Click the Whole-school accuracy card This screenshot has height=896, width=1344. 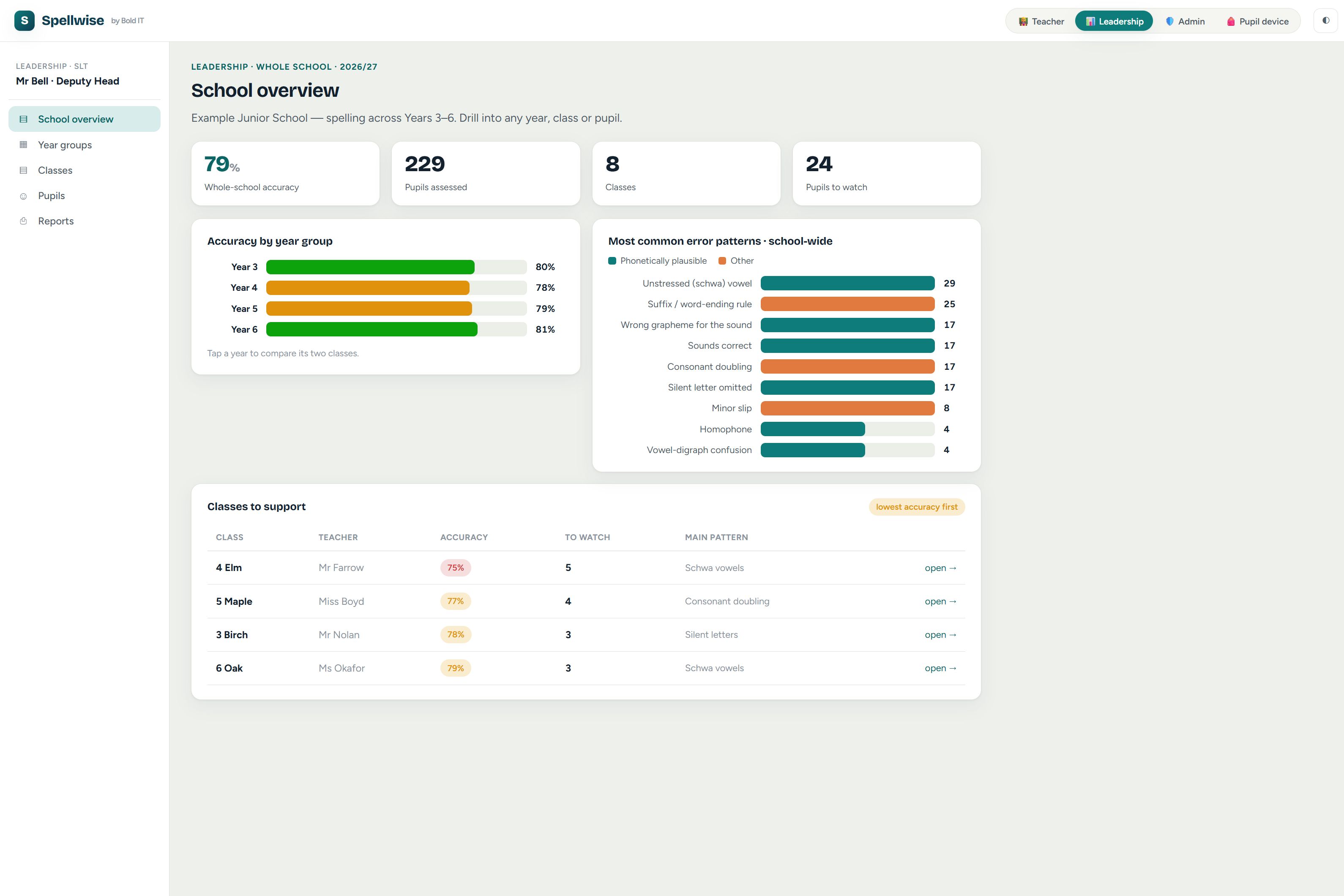285,174
